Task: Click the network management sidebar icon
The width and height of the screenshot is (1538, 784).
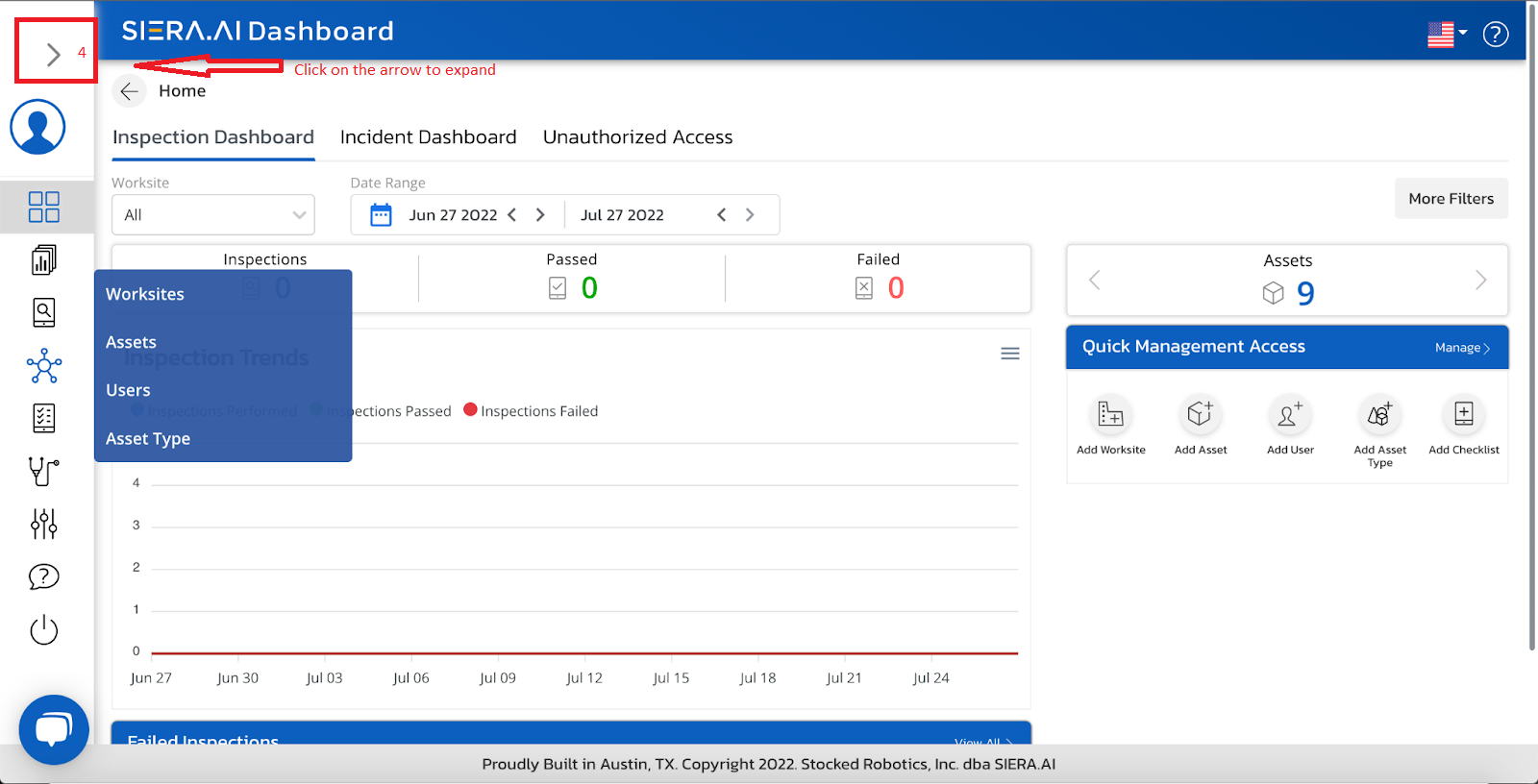Action: (x=44, y=365)
